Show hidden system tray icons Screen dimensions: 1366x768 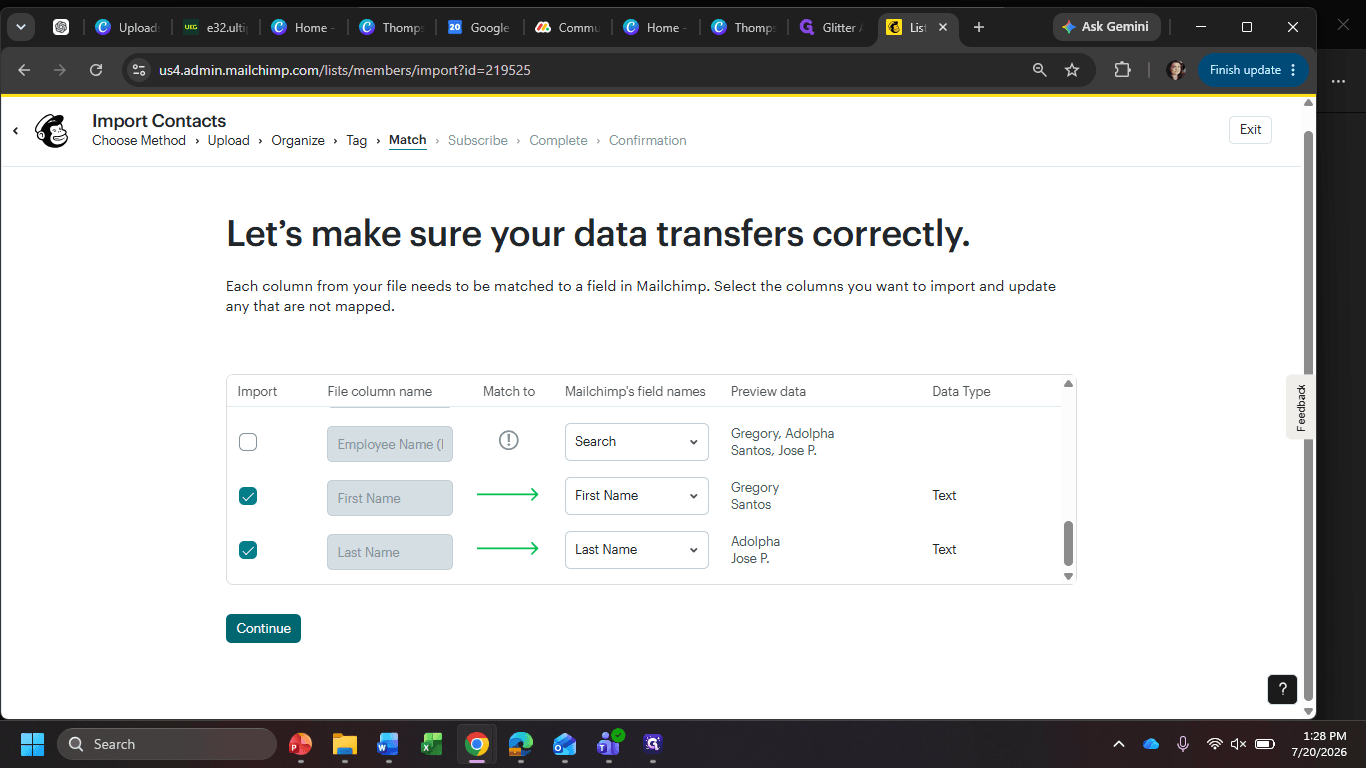pyautogui.click(x=1119, y=744)
